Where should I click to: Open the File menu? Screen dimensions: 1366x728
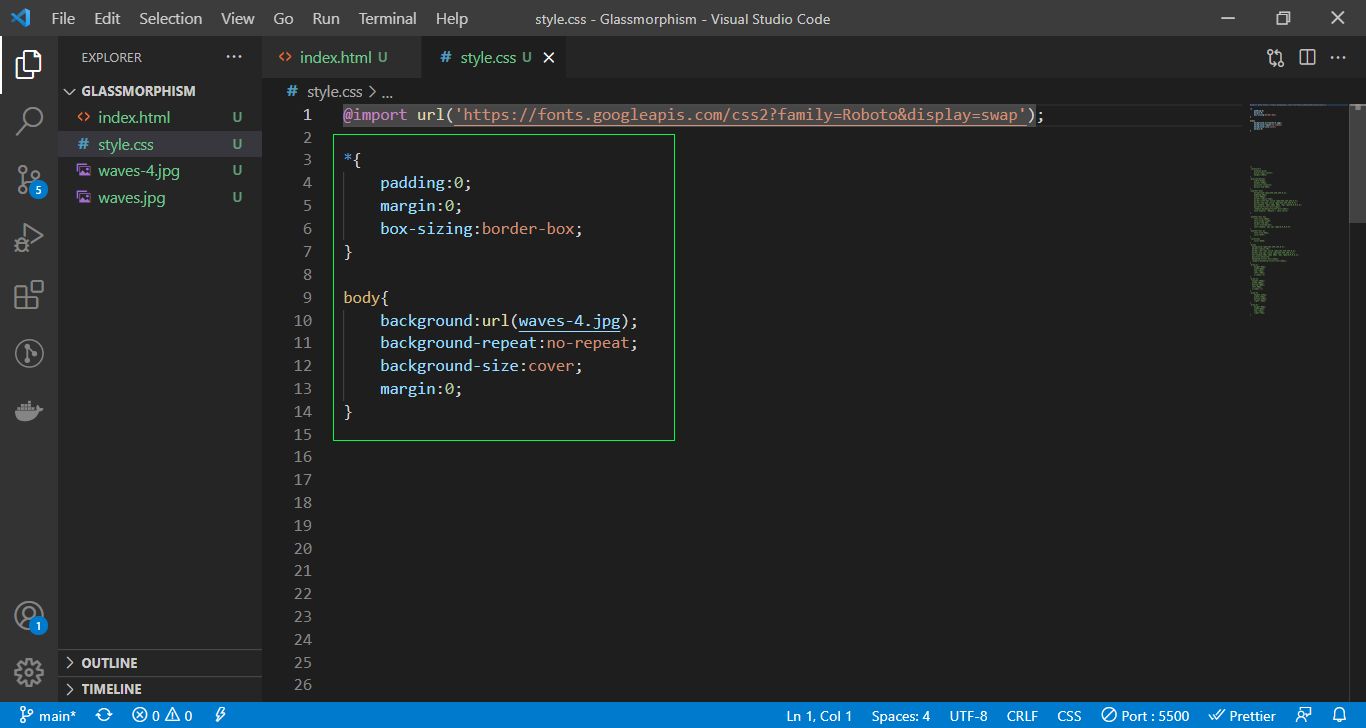click(62, 19)
